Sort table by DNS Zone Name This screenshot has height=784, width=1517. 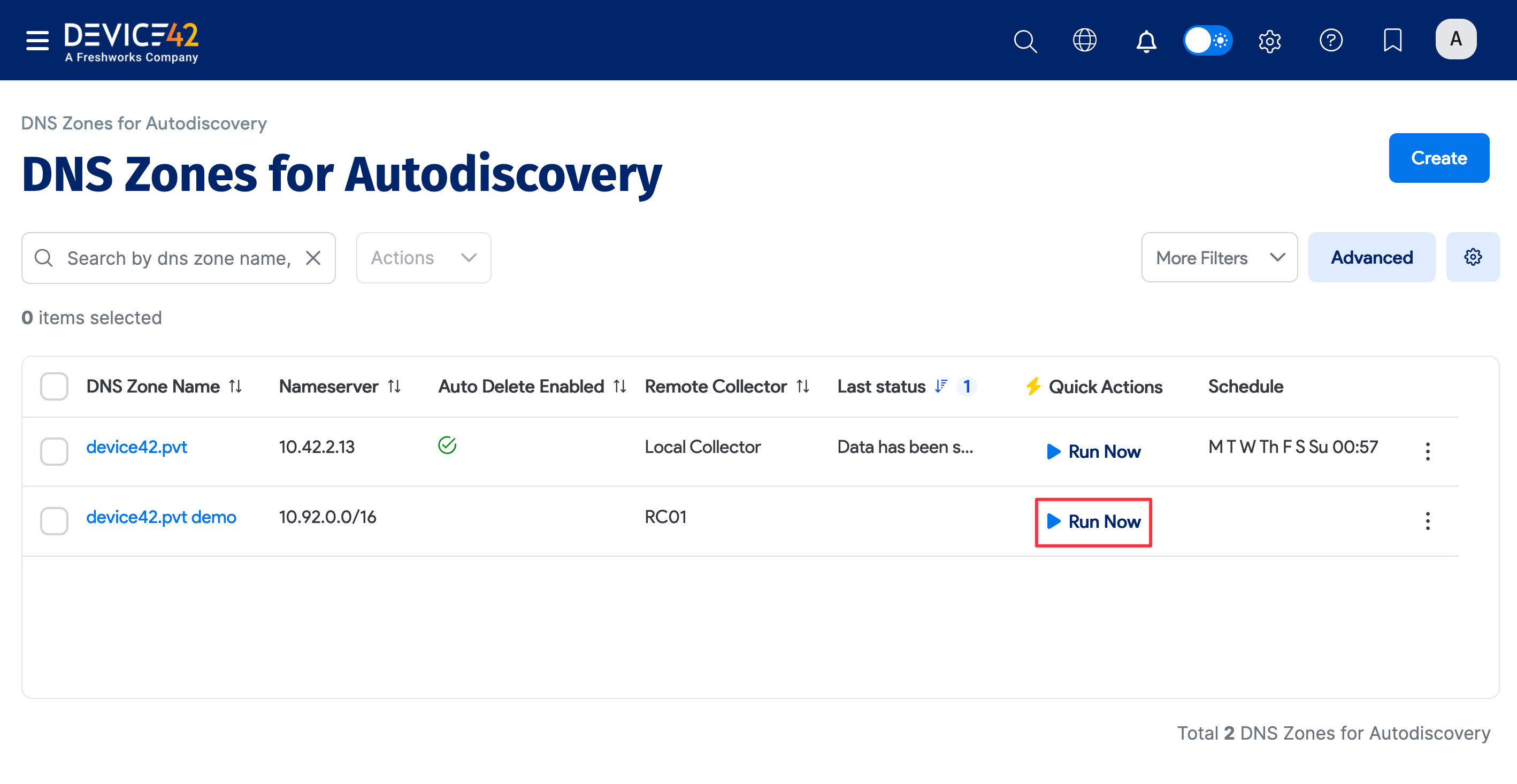236,386
